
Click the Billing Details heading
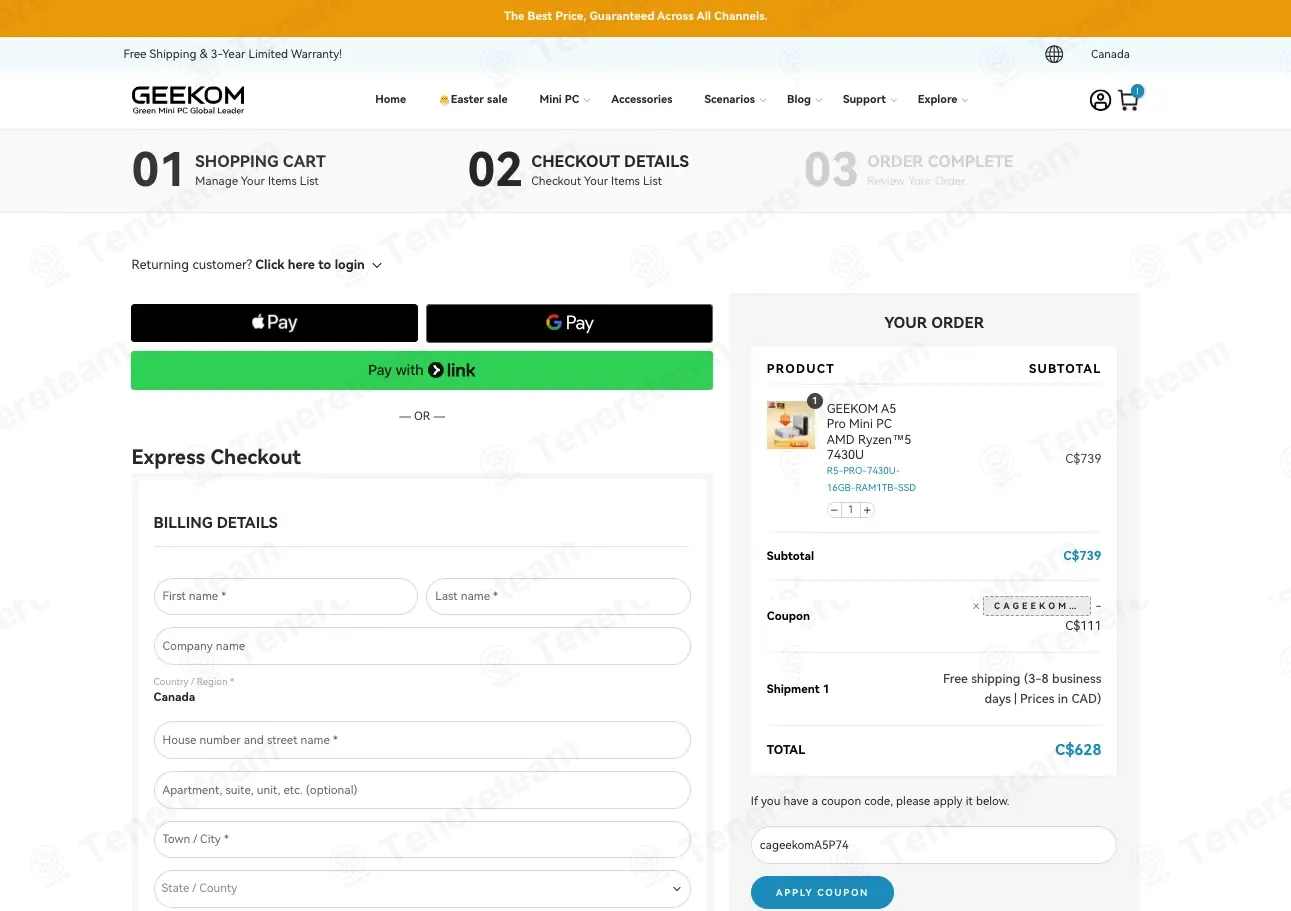(x=216, y=523)
